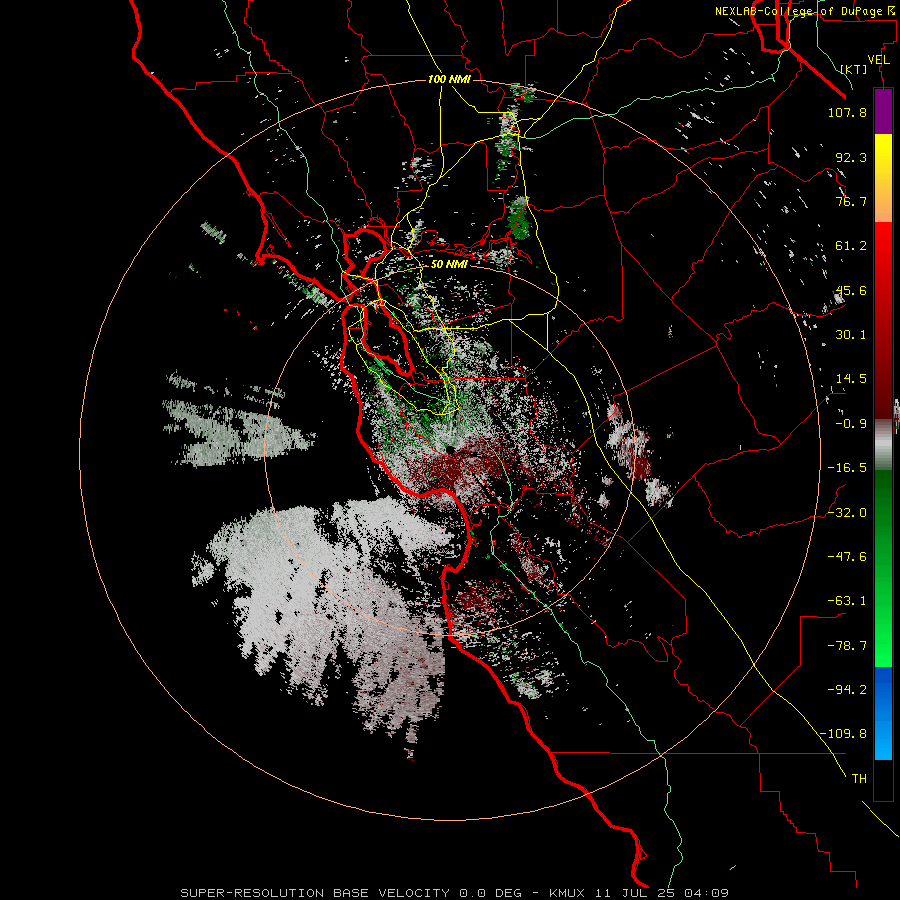Click the KMUX radar site dot at center
The width and height of the screenshot is (900, 900).
(449, 450)
